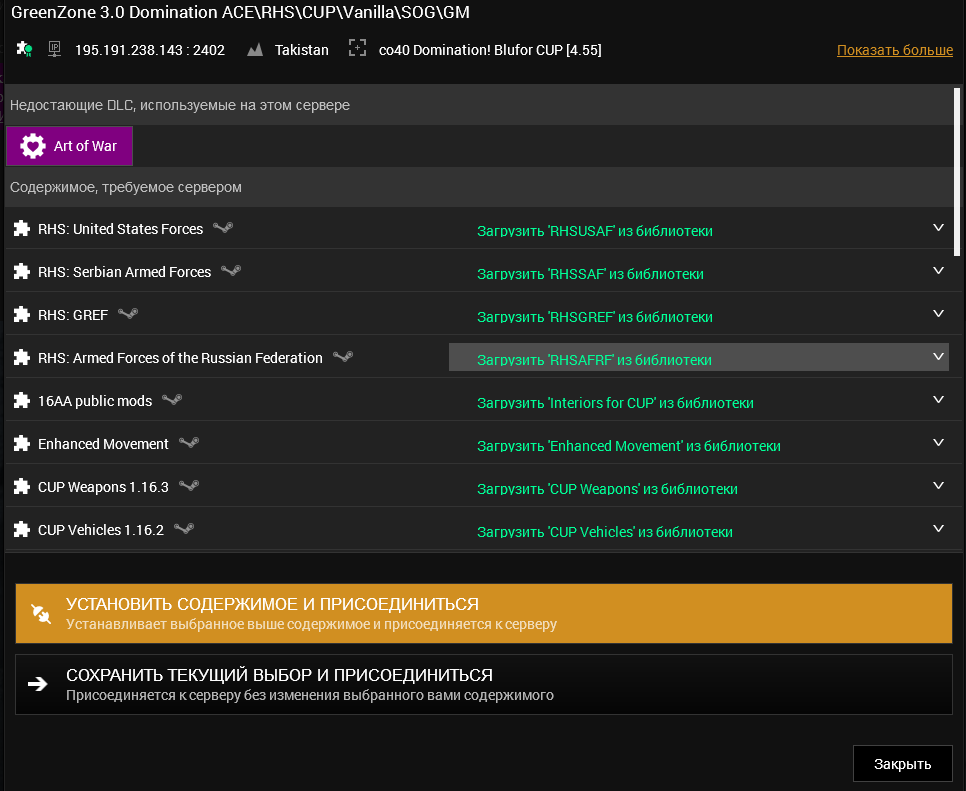The image size is (966, 791).
Task: Open Steam link beside RHS: GREF
Action: 128,314
